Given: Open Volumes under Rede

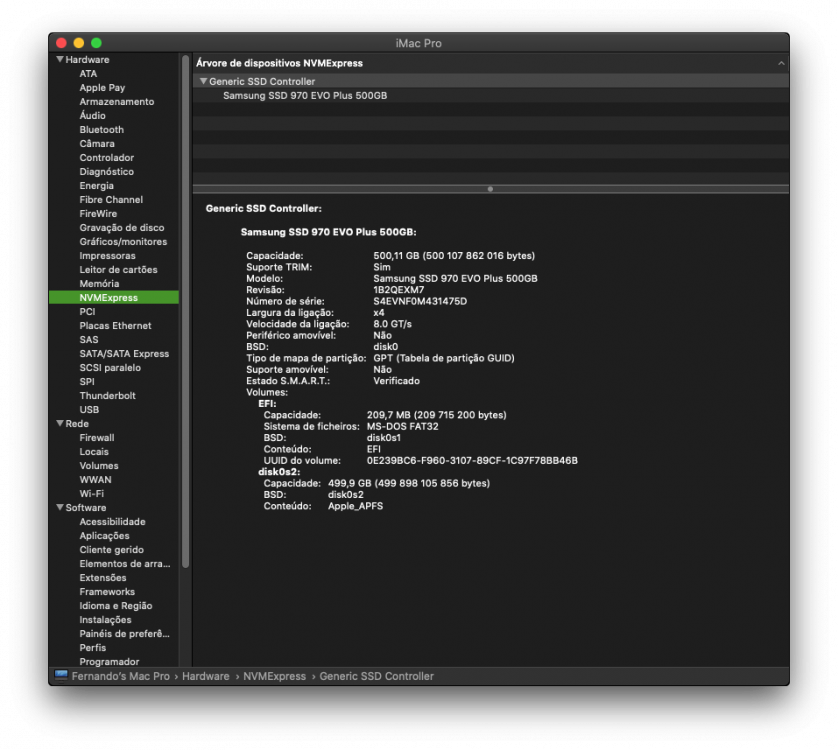Looking at the screenshot, I should click(x=99, y=466).
